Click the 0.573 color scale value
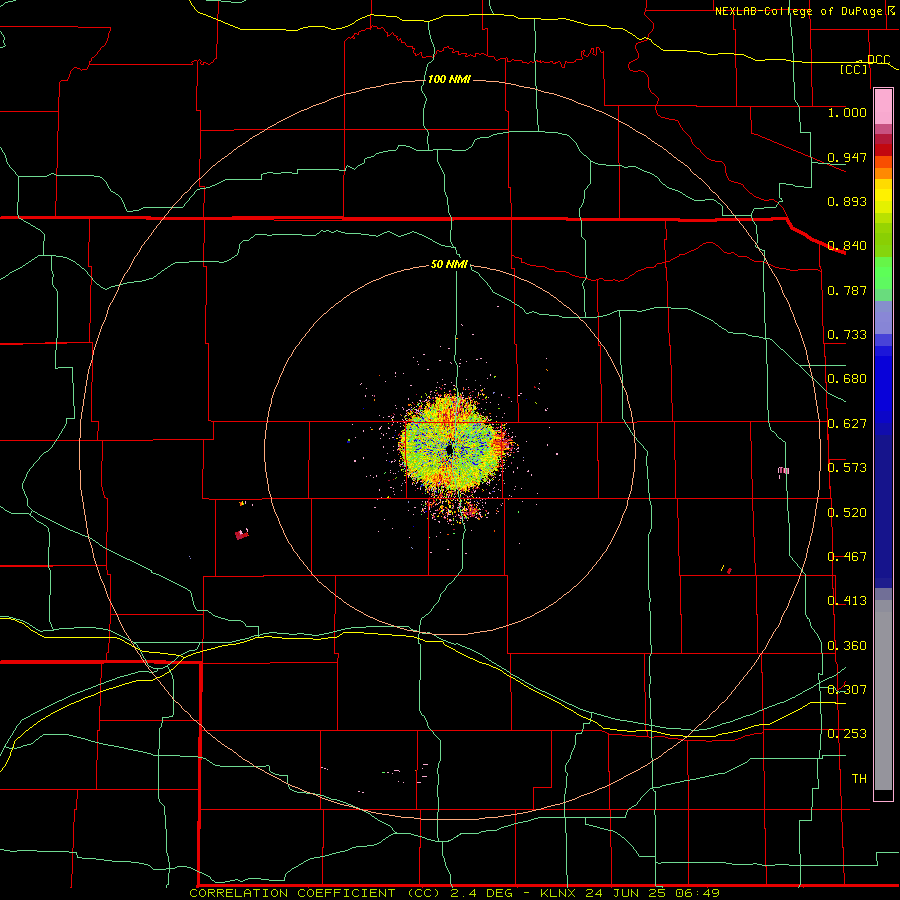Screen dimensions: 900x900 (x=847, y=468)
